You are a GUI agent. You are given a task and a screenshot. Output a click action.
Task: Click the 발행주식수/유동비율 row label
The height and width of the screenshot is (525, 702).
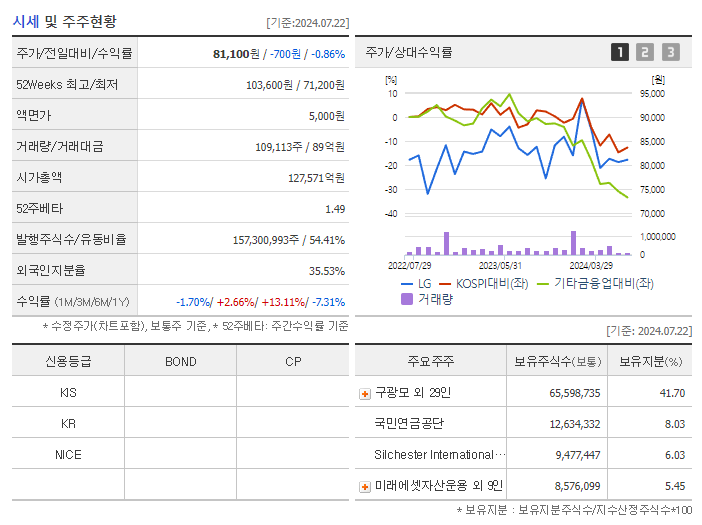pyautogui.click(x=71, y=239)
